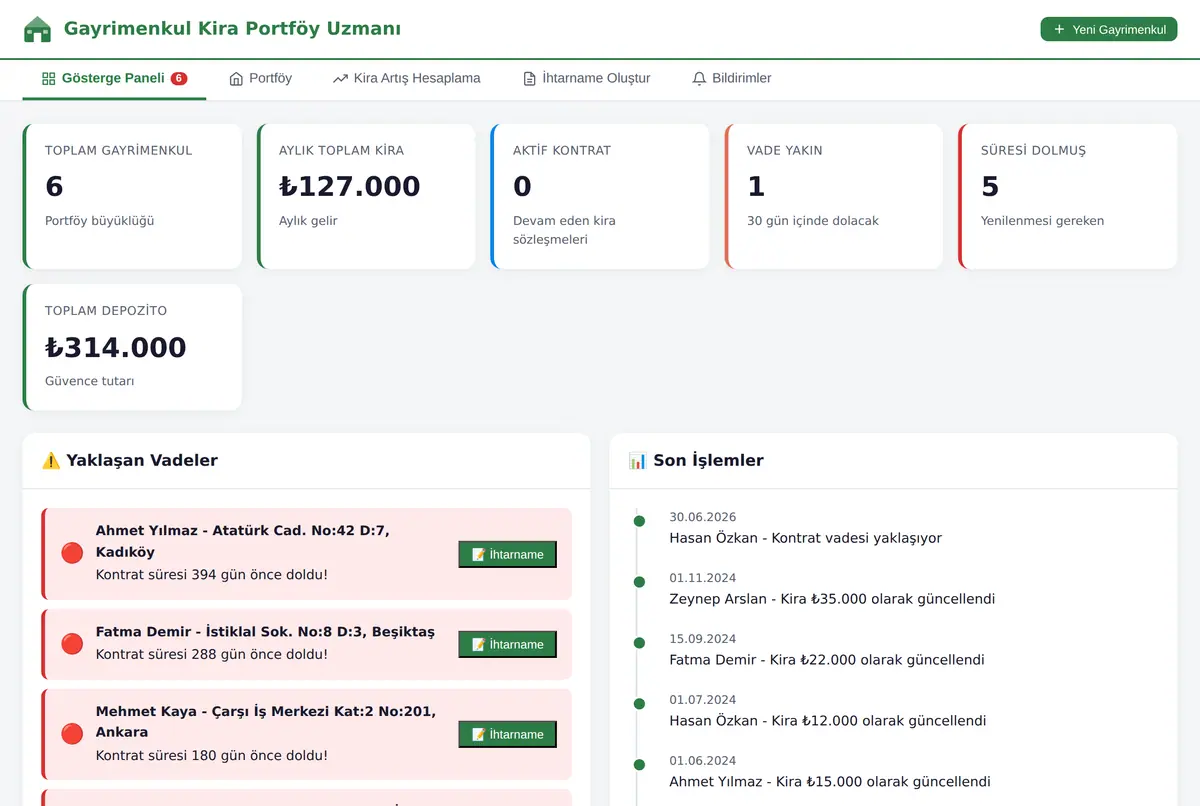Click the plus icon in Yeni Gayrimenkul
The width and height of the screenshot is (1200, 806).
[1059, 29]
